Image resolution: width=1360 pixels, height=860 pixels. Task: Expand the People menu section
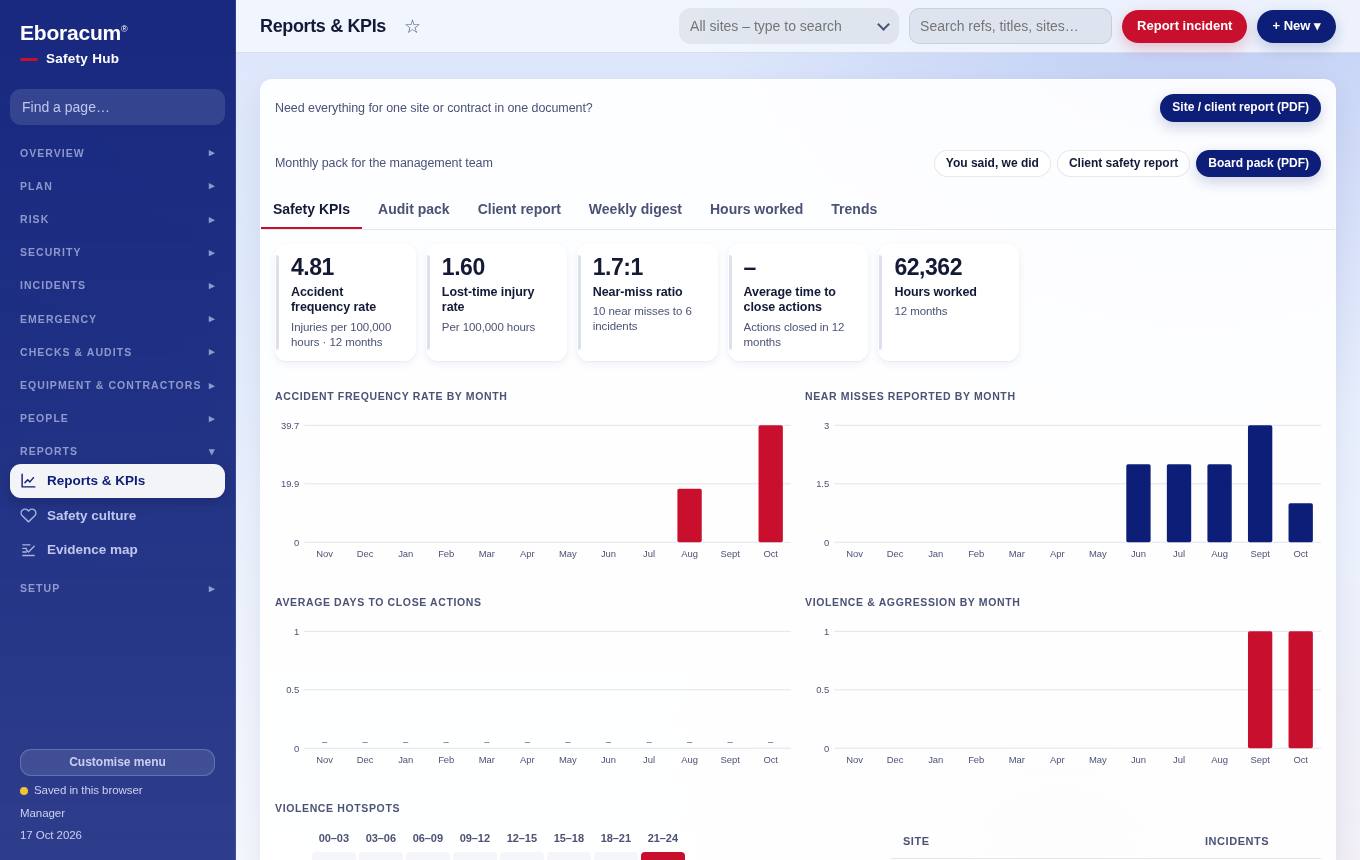[118, 418]
